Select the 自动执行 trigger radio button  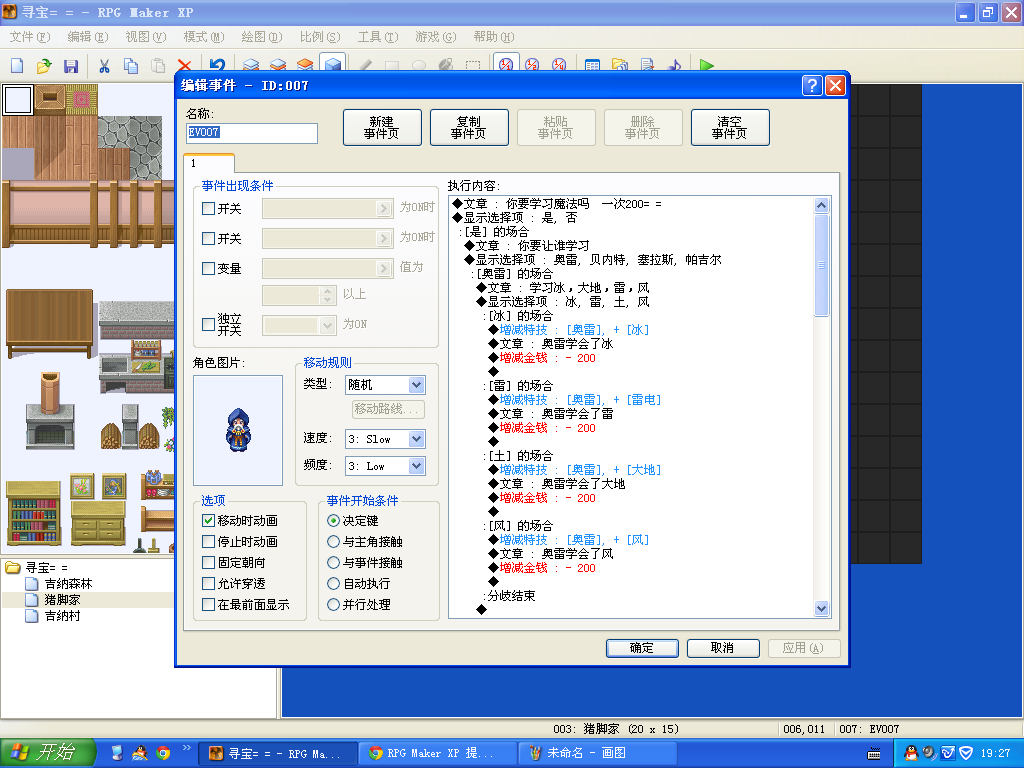point(333,583)
